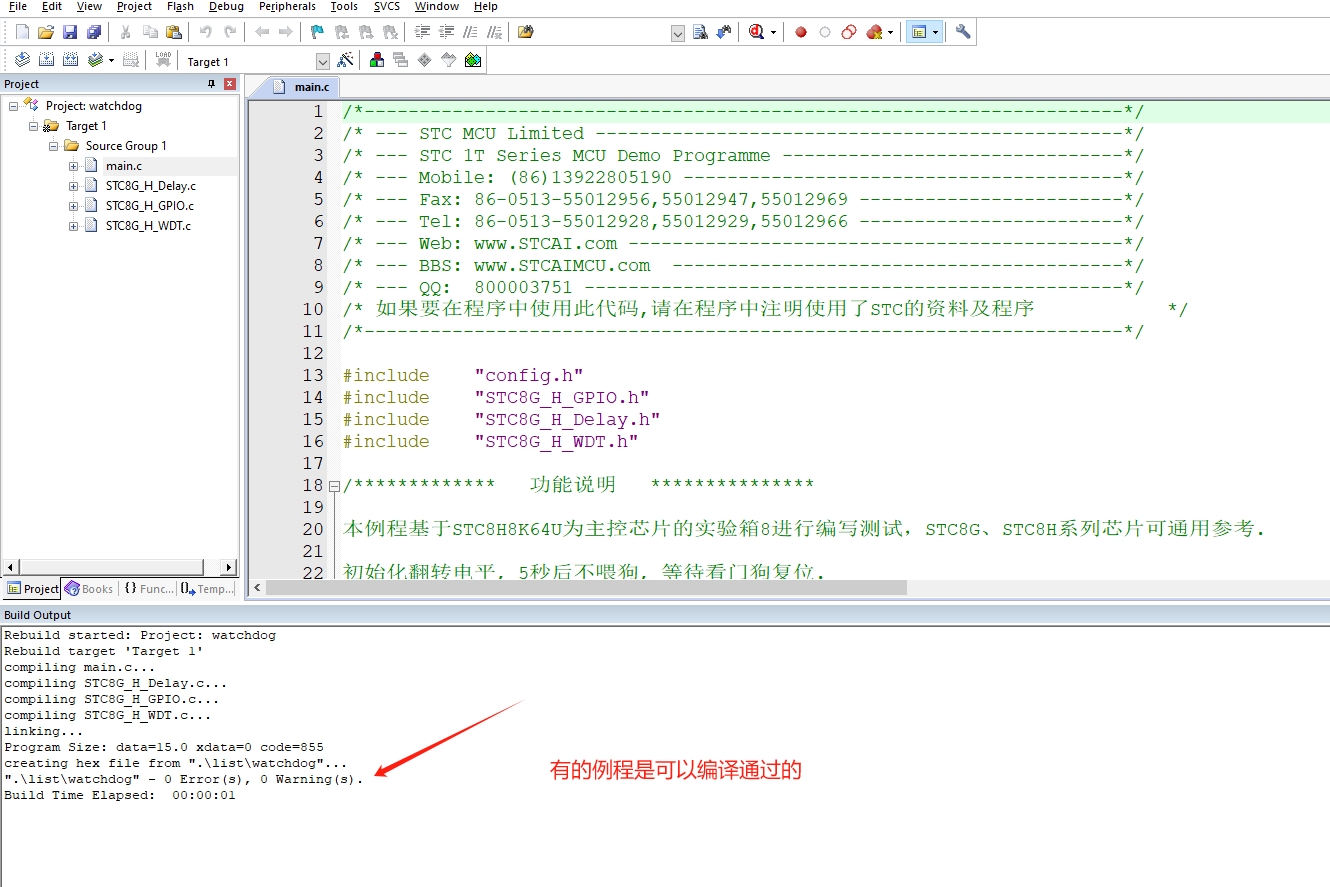Open the window view dropdown arrow

(935, 32)
